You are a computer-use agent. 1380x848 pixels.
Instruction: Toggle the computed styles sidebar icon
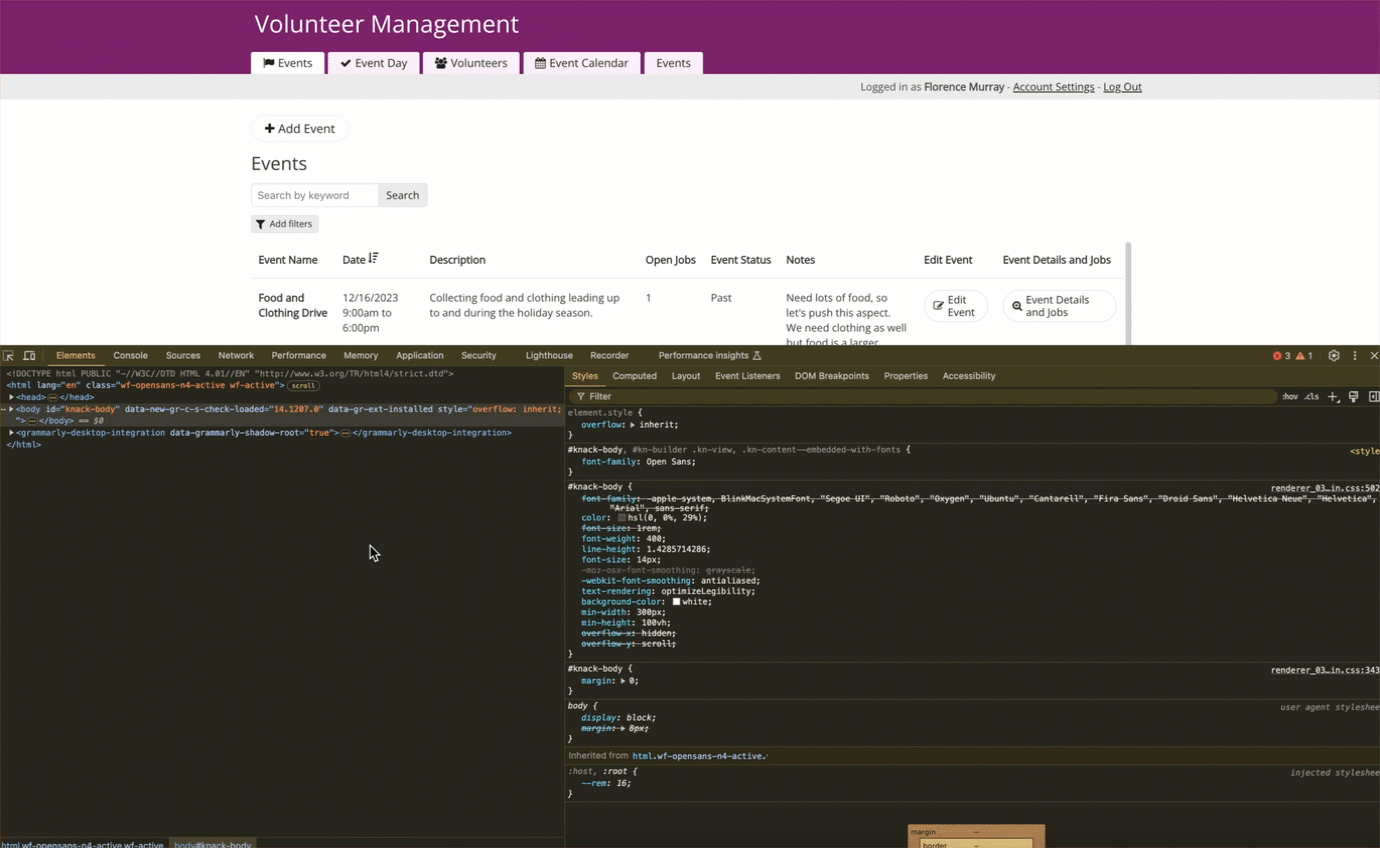coord(1374,397)
